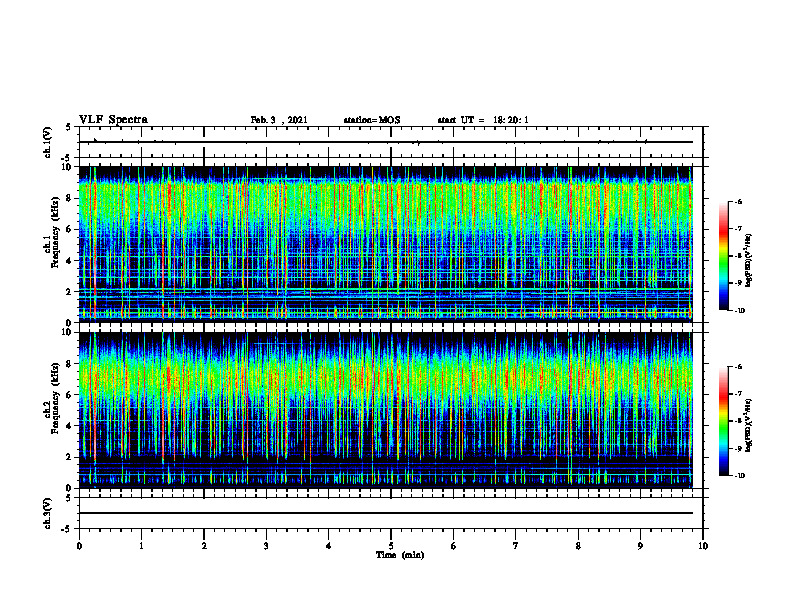Click time axis tick label "7"
This screenshot has width=792, height=612.
516,546
